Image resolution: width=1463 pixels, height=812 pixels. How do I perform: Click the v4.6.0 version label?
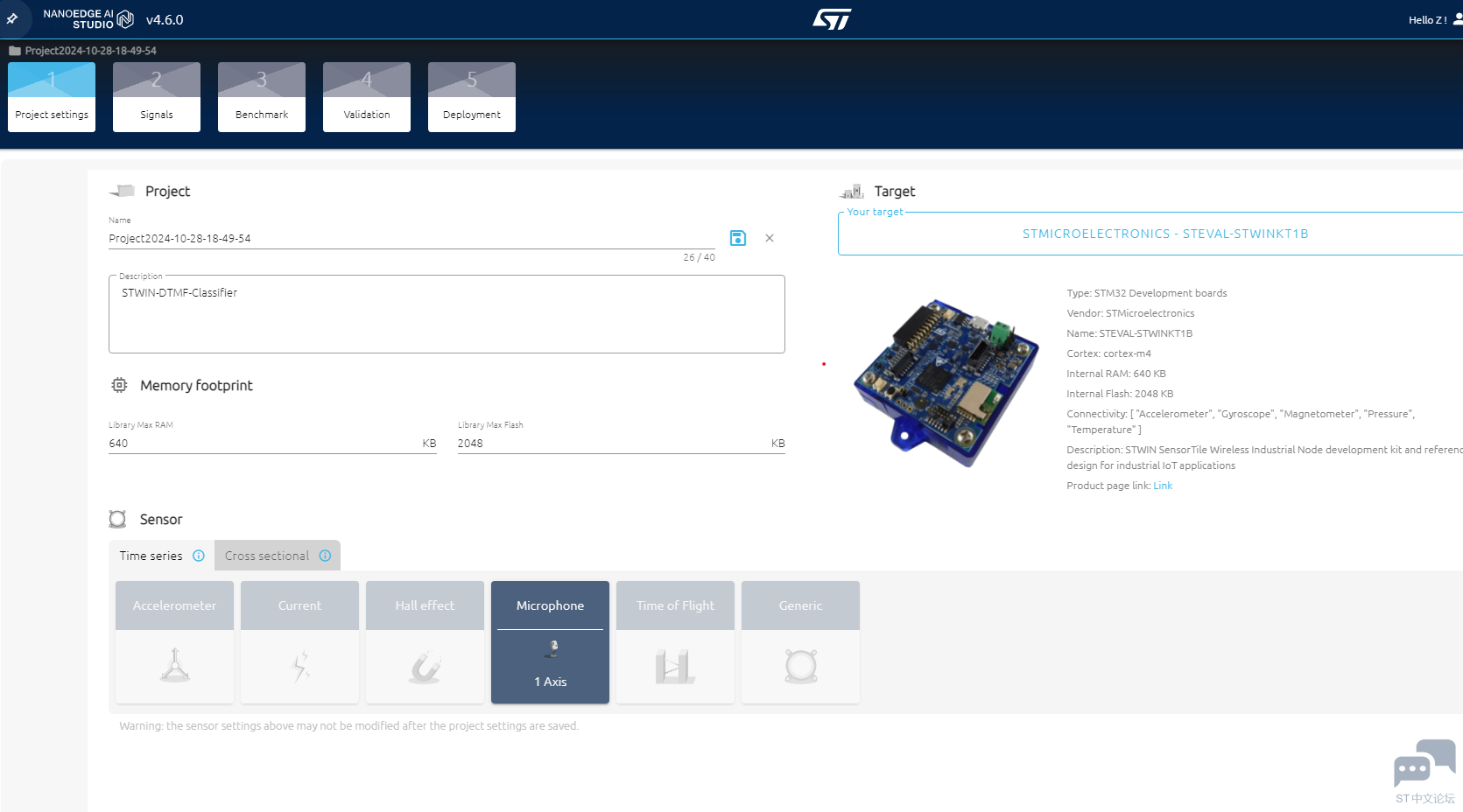[x=165, y=19]
